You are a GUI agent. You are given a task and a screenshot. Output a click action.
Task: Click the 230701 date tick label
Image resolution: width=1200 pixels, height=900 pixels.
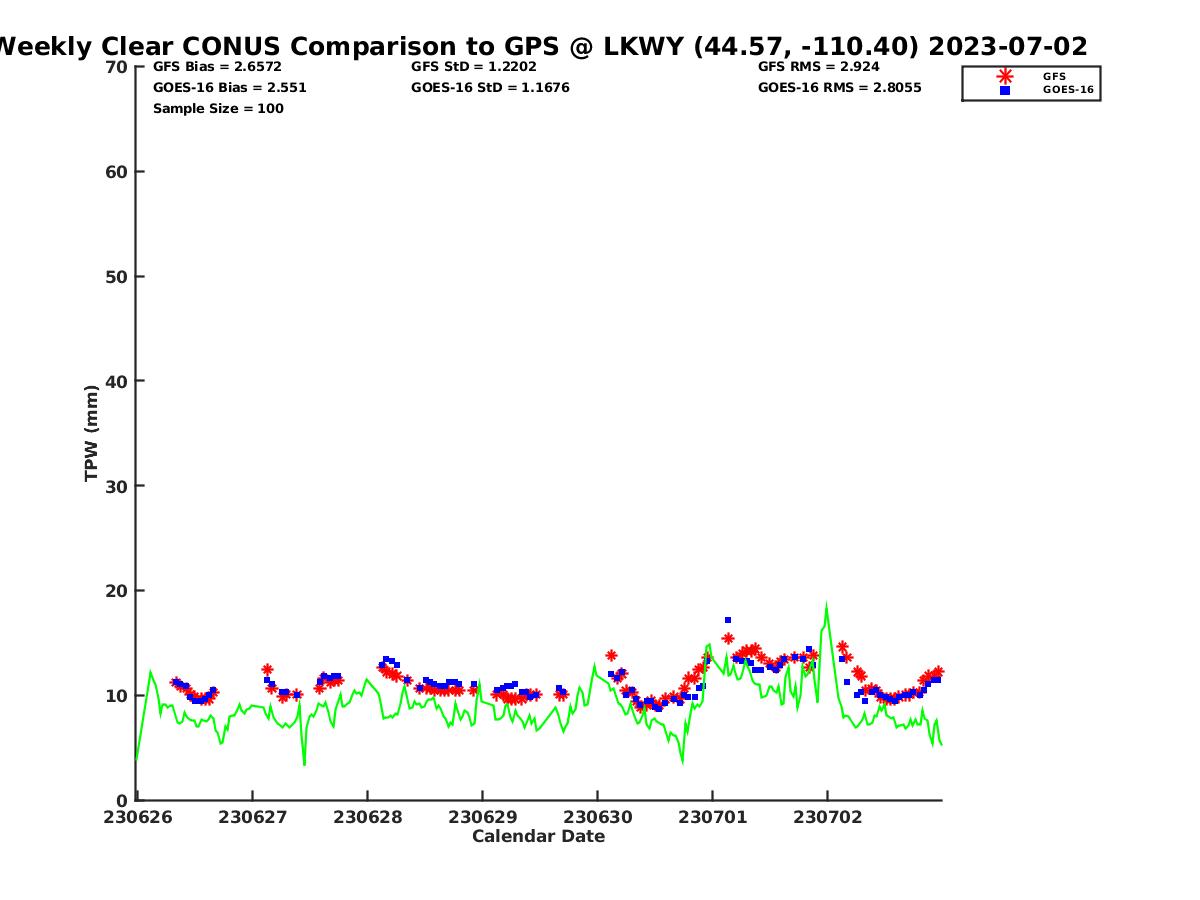point(712,817)
